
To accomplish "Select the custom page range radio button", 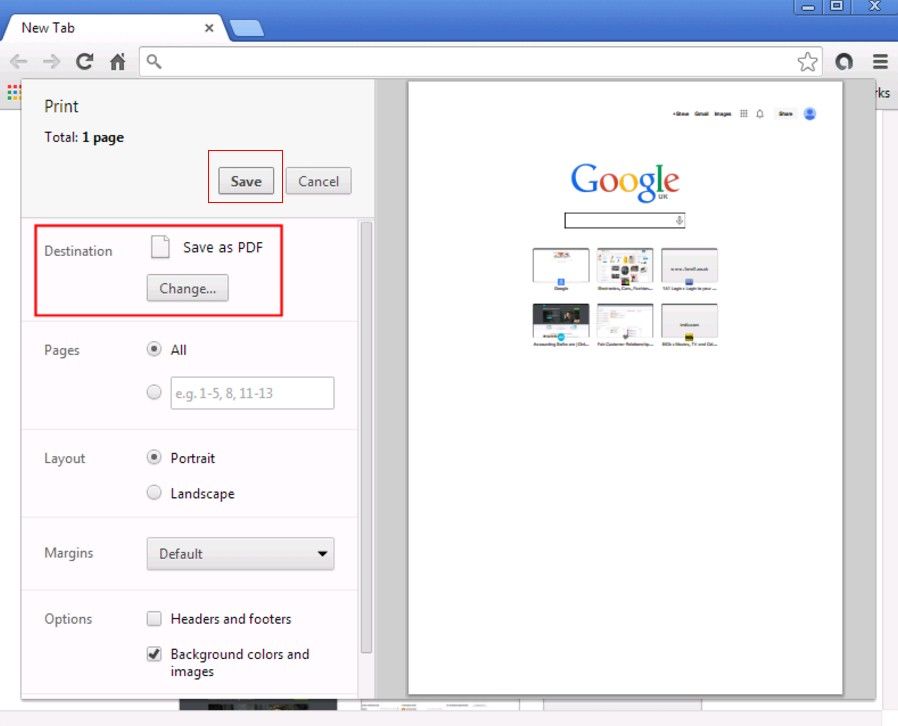I will [153, 392].
